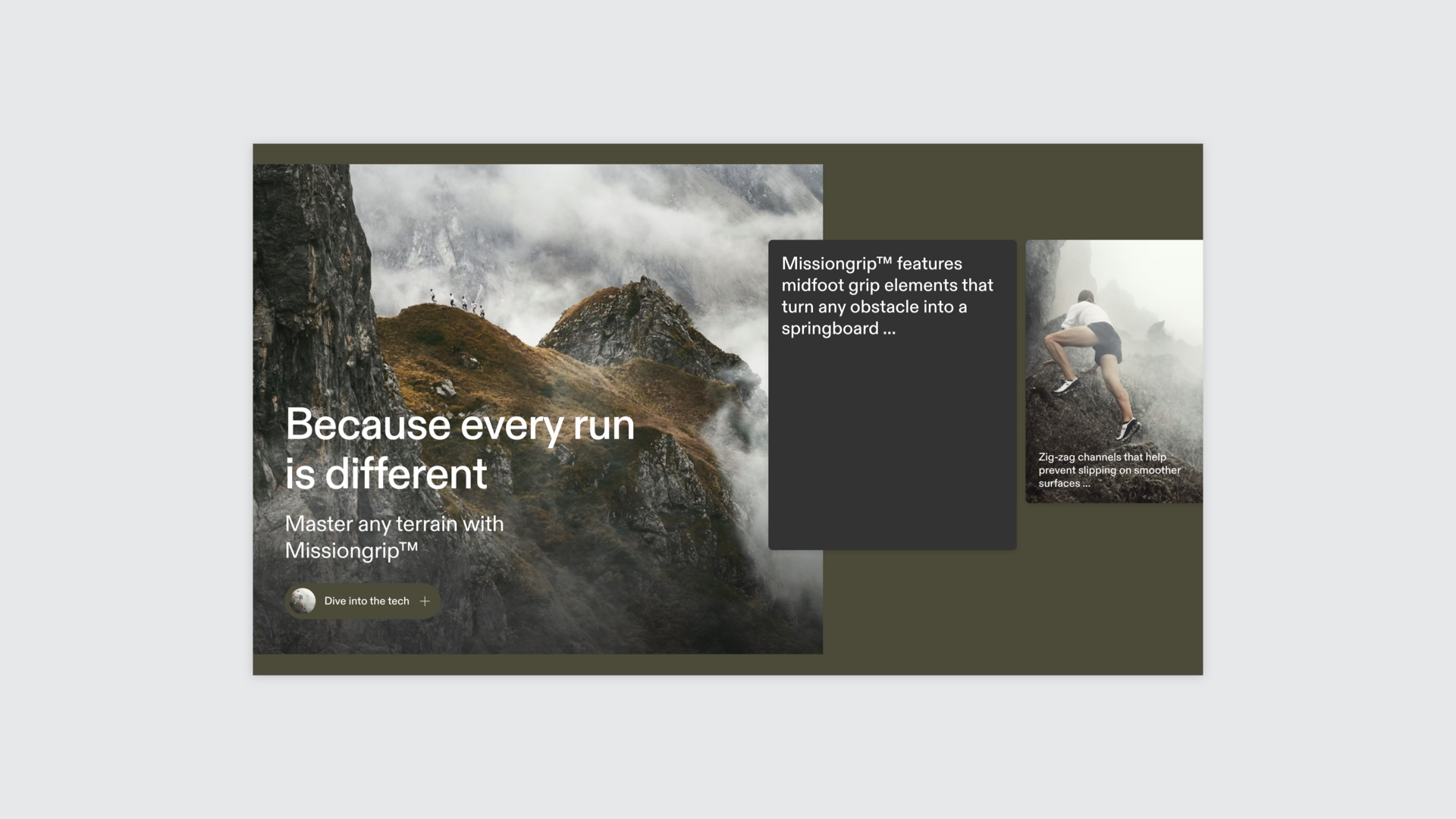Screen dimensions: 1456x819
Task: Click the plus icon on the tech button
Action: point(425,601)
